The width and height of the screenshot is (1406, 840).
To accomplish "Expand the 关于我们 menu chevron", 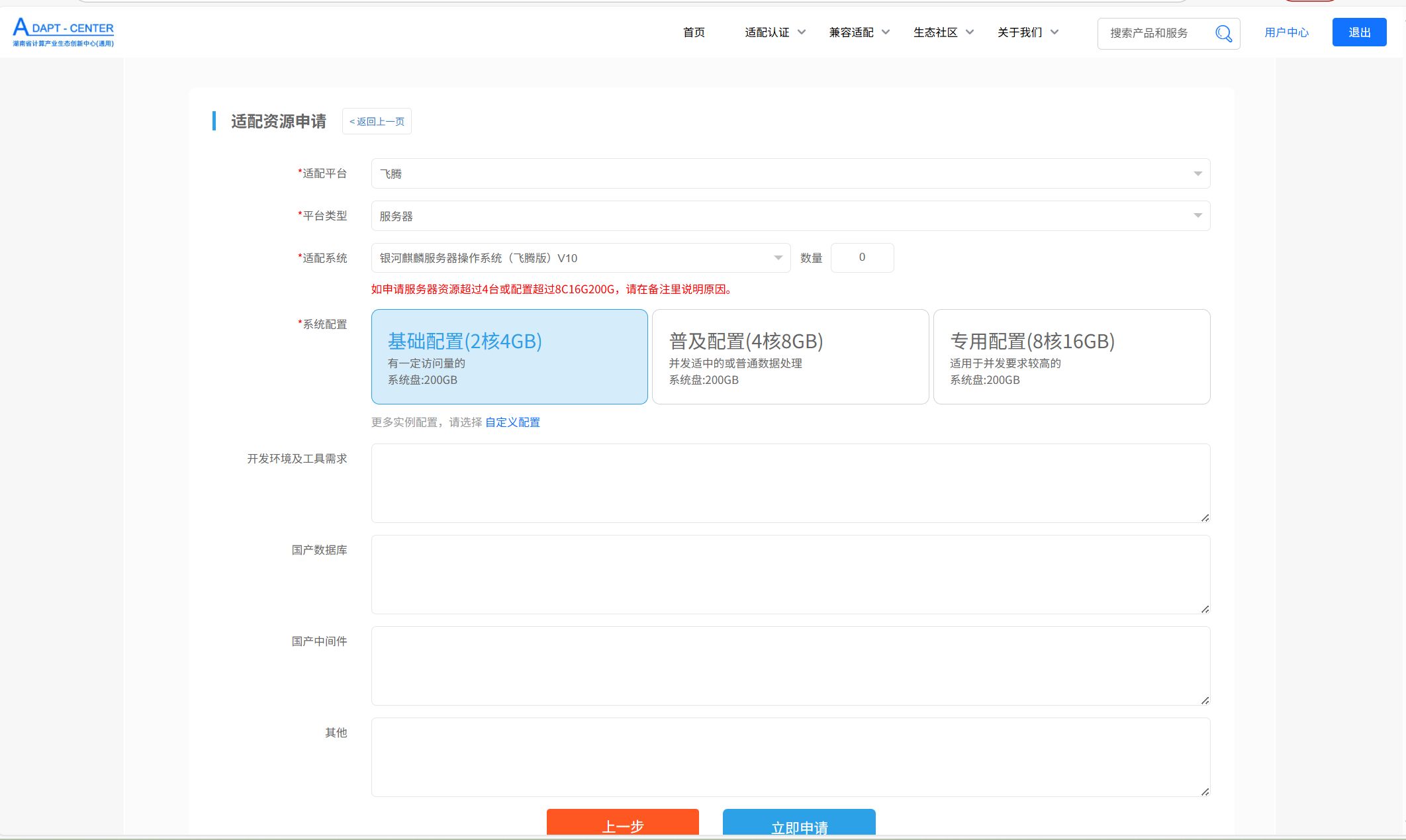I will (x=1054, y=32).
